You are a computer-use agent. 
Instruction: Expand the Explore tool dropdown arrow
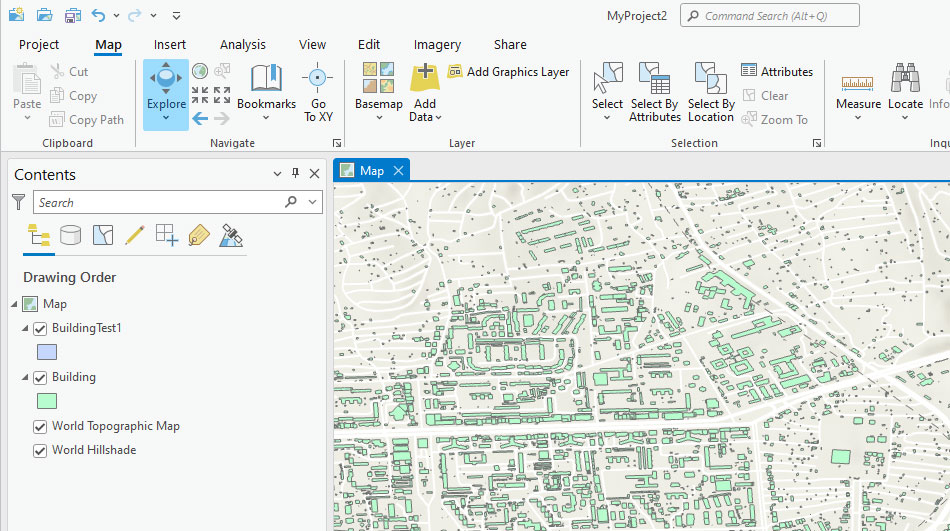166,118
